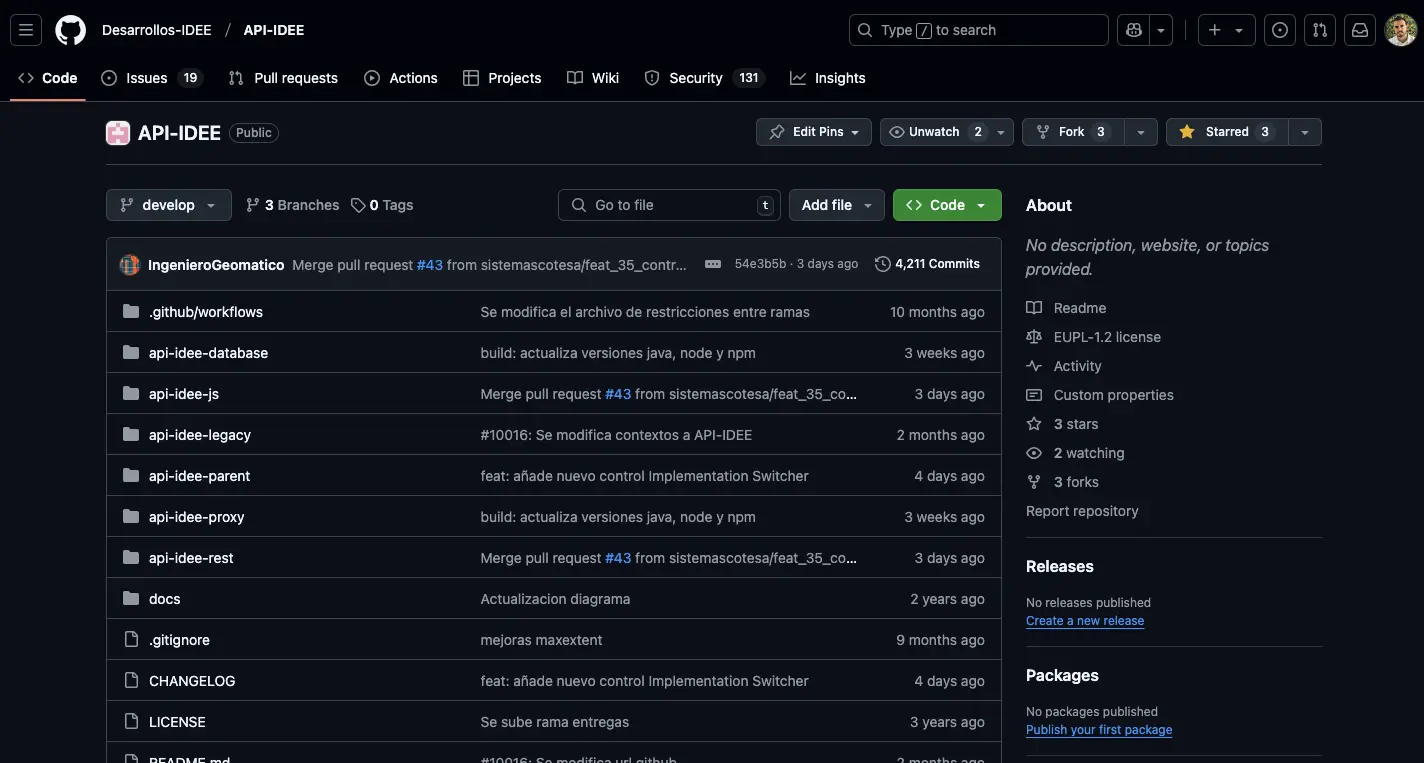Click Report repository

[x=1082, y=511]
